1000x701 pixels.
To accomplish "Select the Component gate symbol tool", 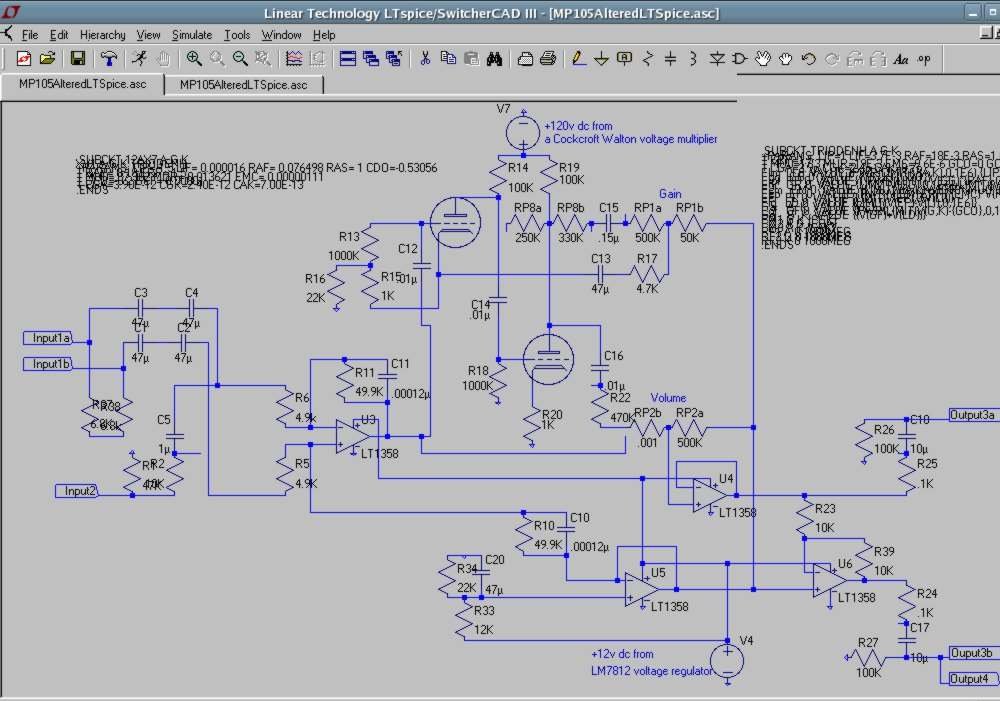I will [740, 59].
